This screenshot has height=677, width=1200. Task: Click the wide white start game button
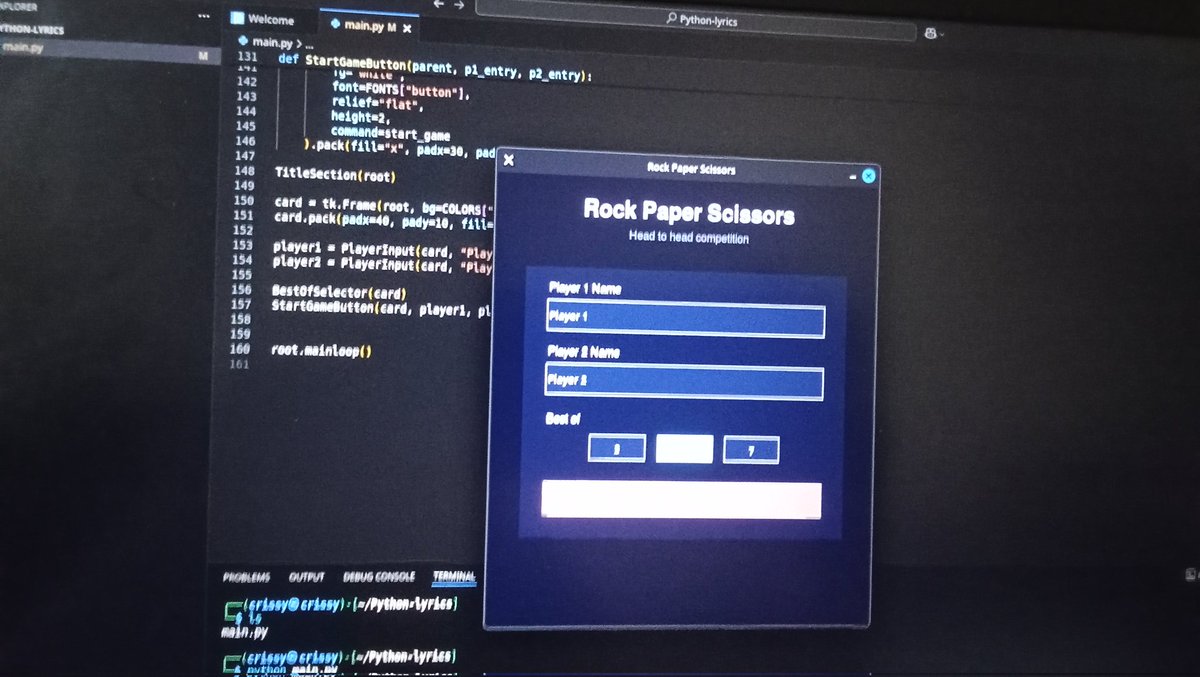pos(681,500)
